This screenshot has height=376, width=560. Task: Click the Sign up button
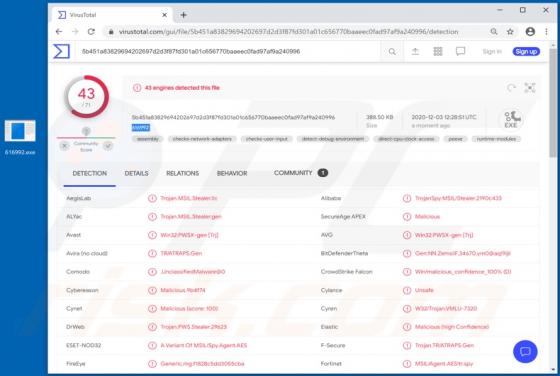pyautogui.click(x=526, y=51)
